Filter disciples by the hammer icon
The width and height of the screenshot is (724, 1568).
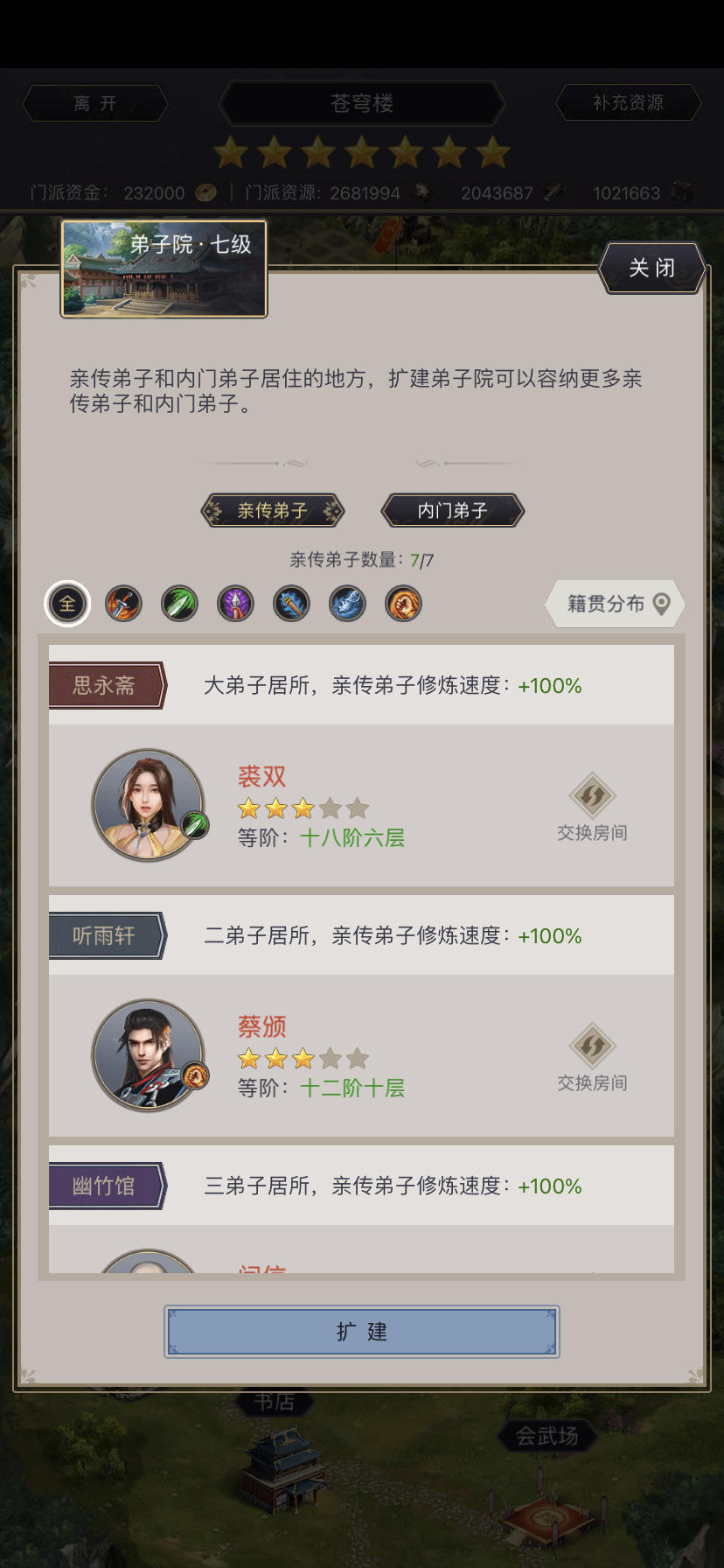291,604
